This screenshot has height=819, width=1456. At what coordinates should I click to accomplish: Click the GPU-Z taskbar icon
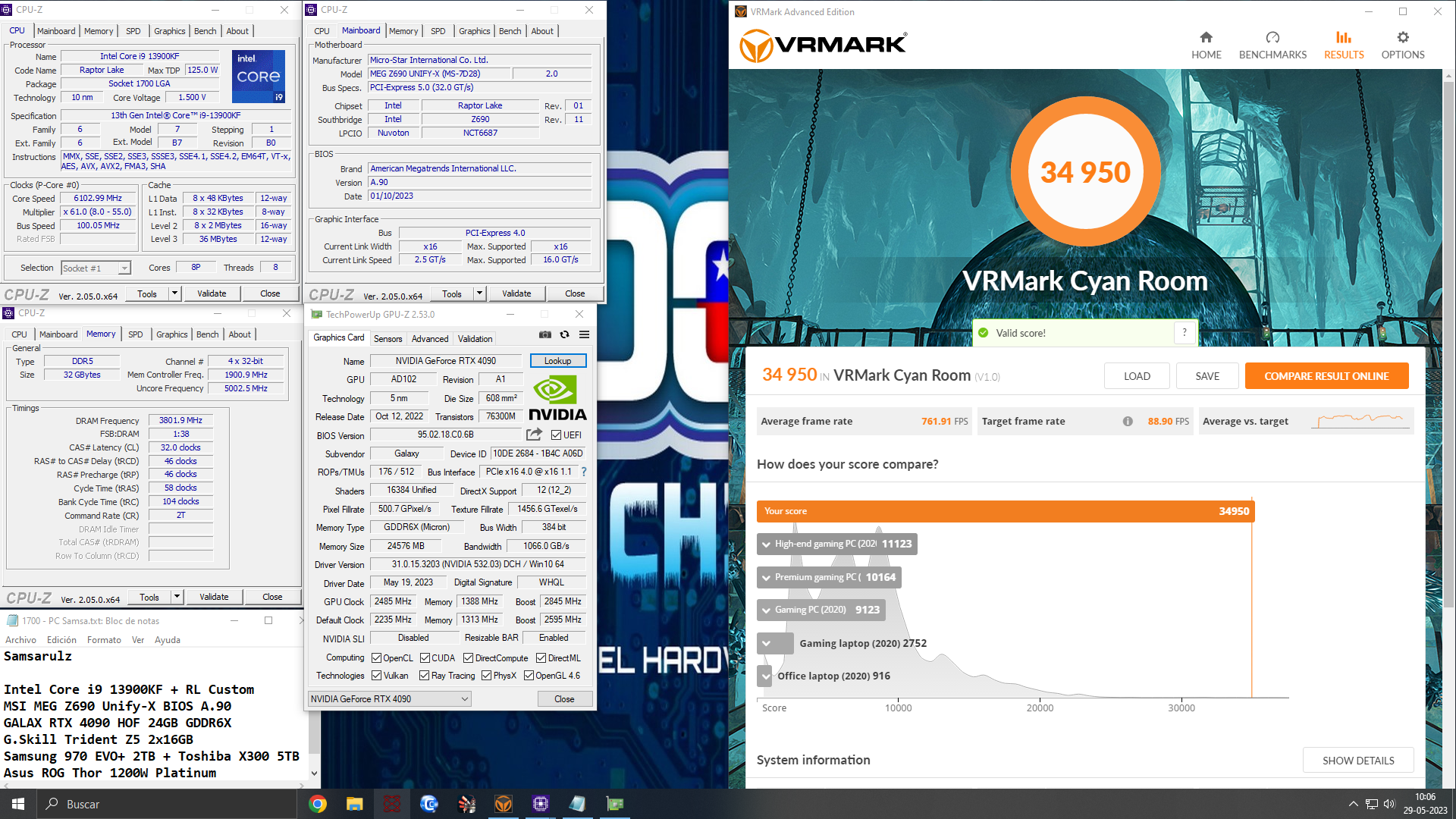coord(615,804)
